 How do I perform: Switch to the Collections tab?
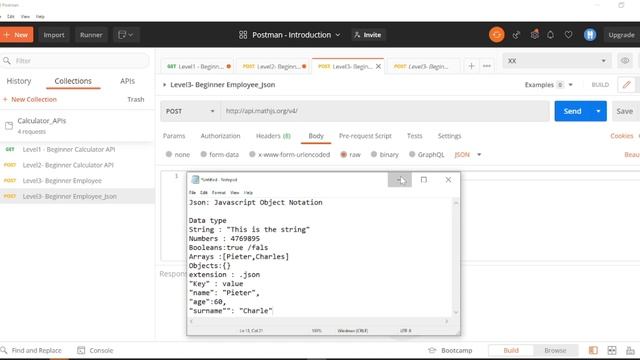[x=73, y=81]
